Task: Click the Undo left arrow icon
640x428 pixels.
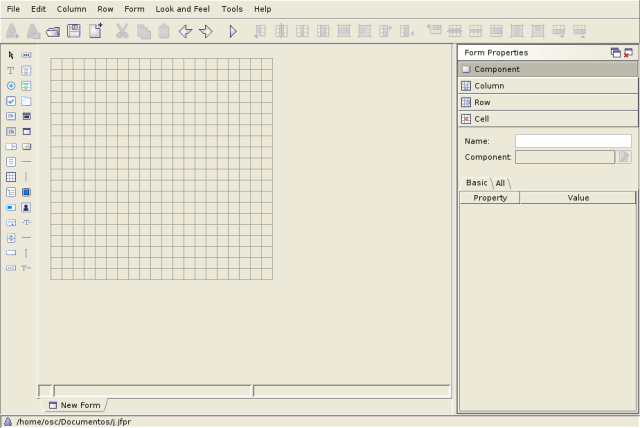Action: tap(185, 32)
